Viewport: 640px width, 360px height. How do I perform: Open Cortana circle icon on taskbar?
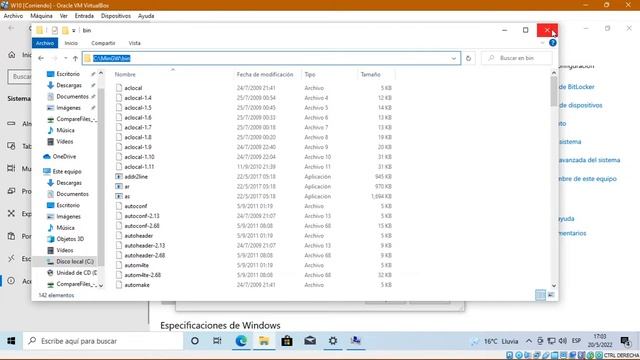click(x=195, y=341)
